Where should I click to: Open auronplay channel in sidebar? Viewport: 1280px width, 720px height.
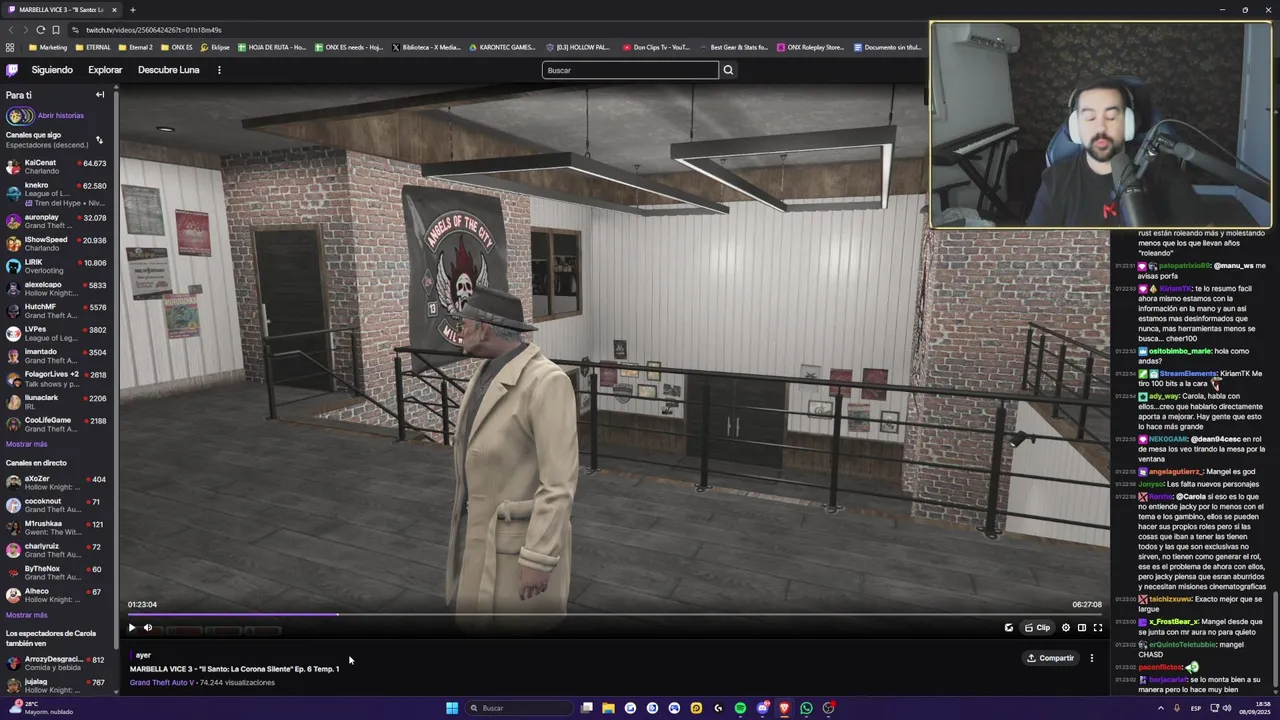click(57, 221)
